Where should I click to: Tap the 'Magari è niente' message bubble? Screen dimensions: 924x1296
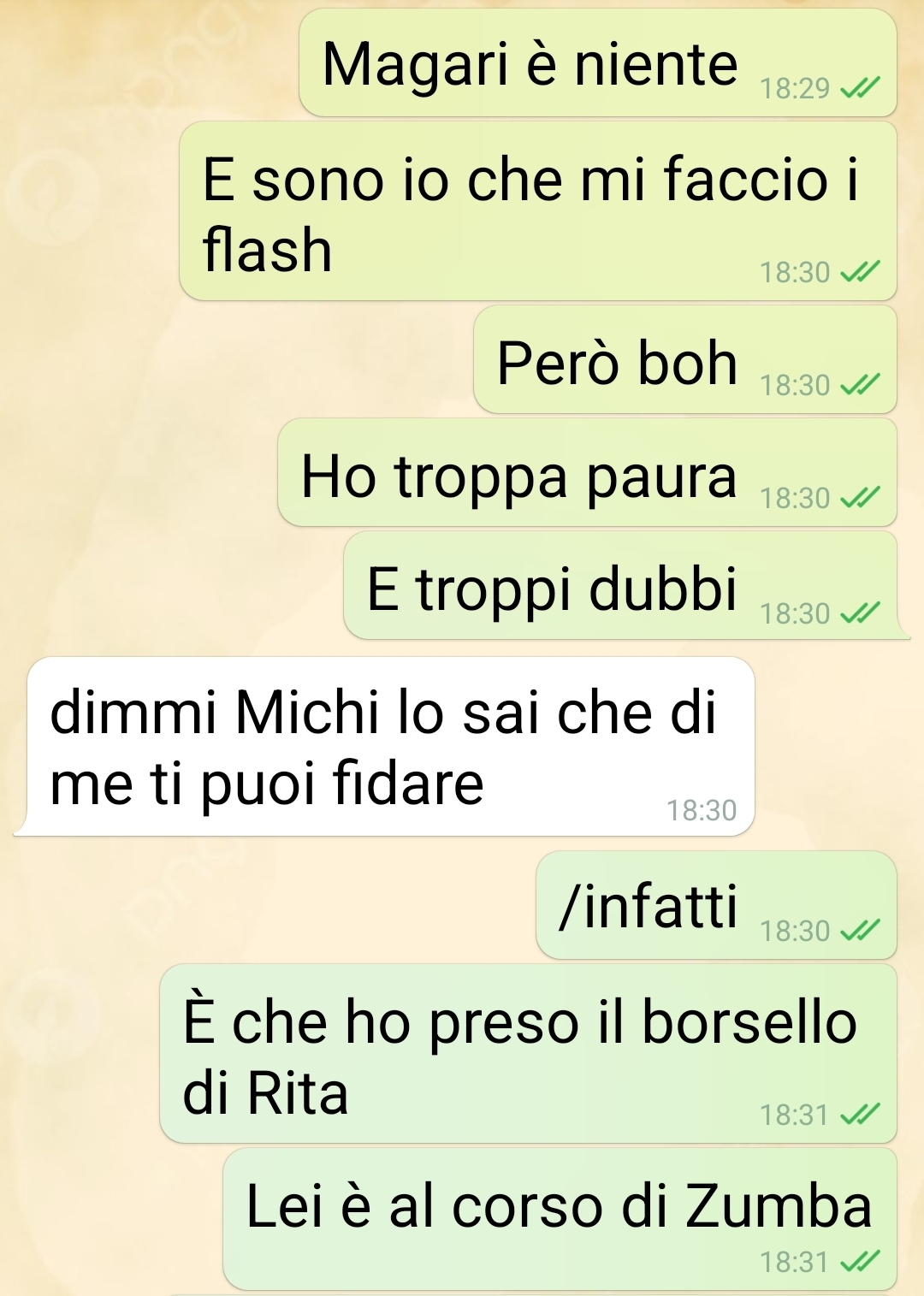[597, 63]
